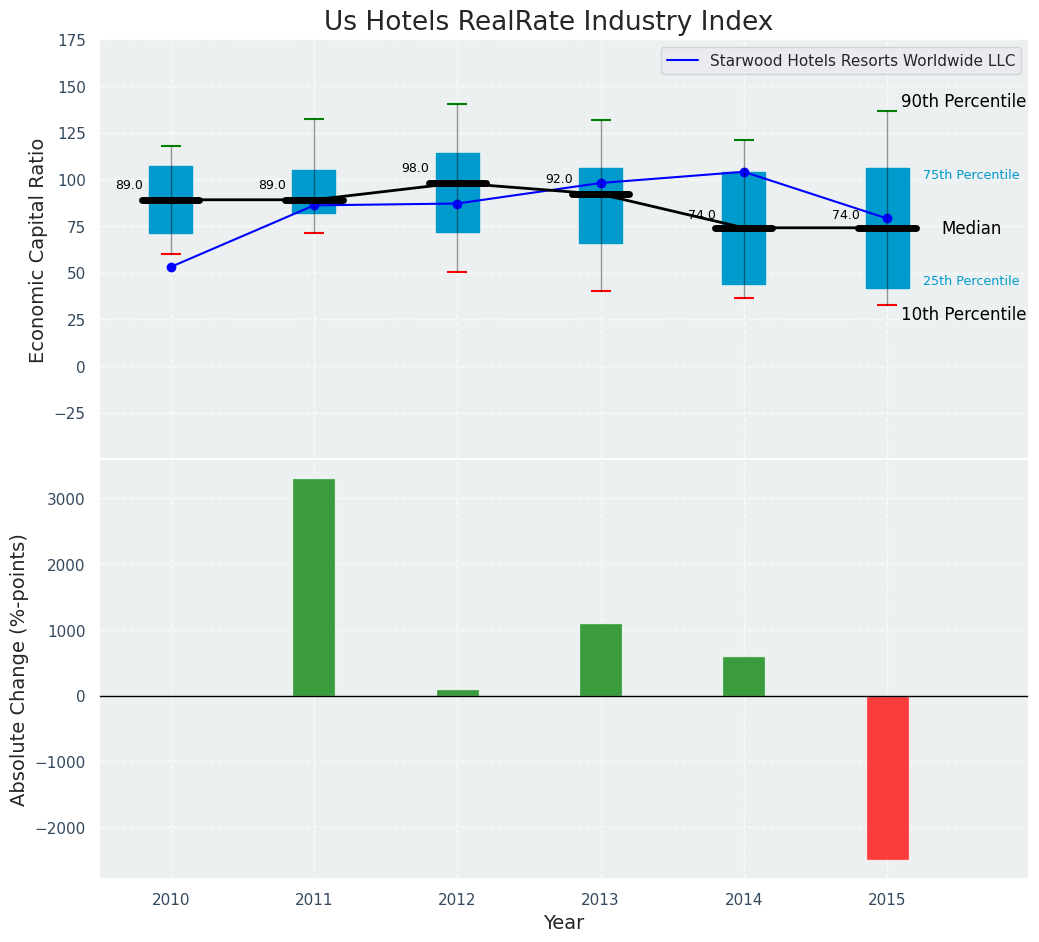Click the 98.0 median value label
1039x942 pixels.
[415, 168]
